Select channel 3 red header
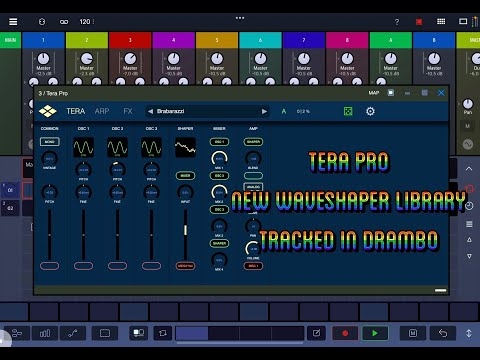Viewport: 480px width, 360px height. pyautogui.click(x=130, y=40)
